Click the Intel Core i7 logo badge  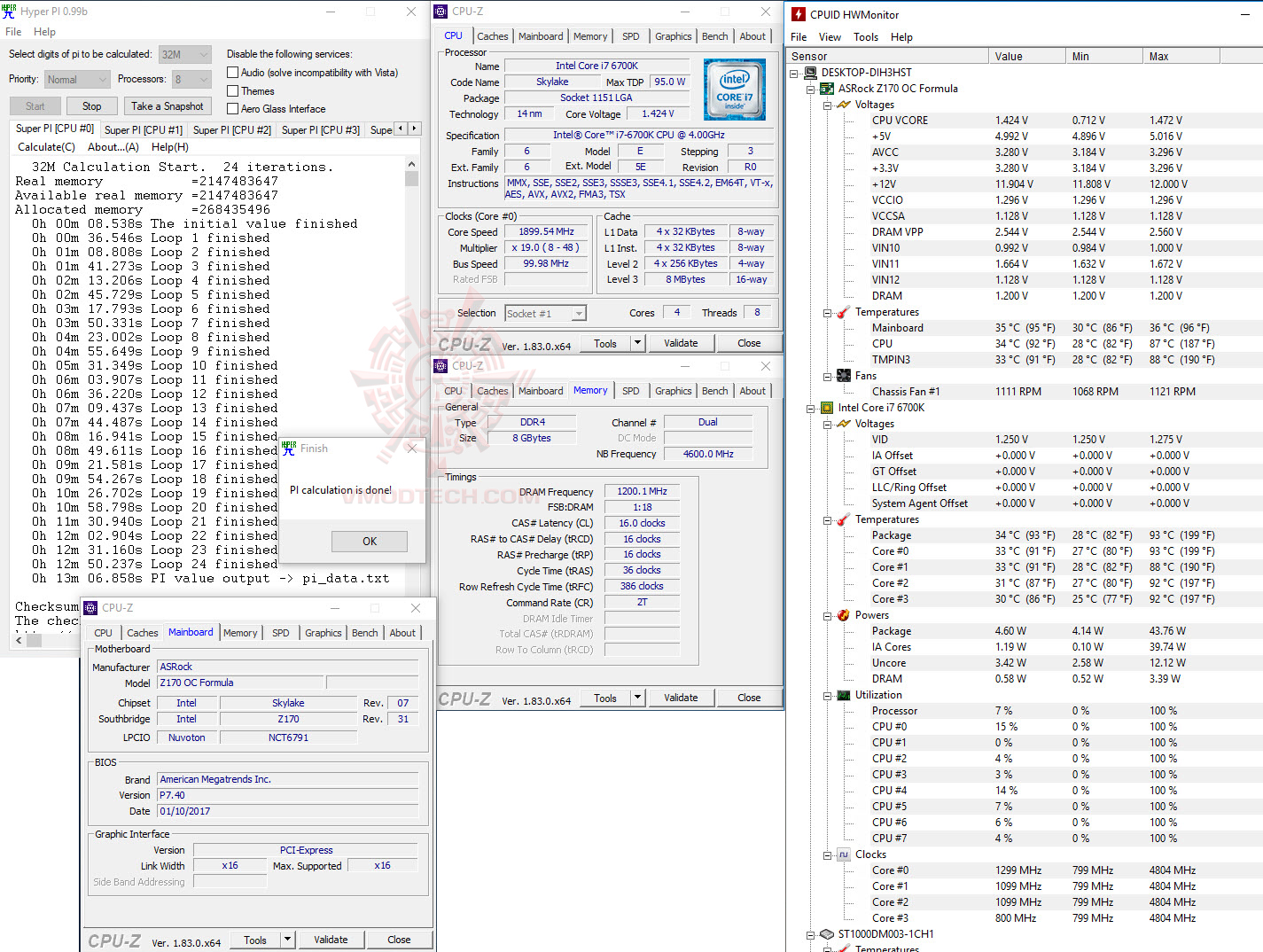[734, 90]
